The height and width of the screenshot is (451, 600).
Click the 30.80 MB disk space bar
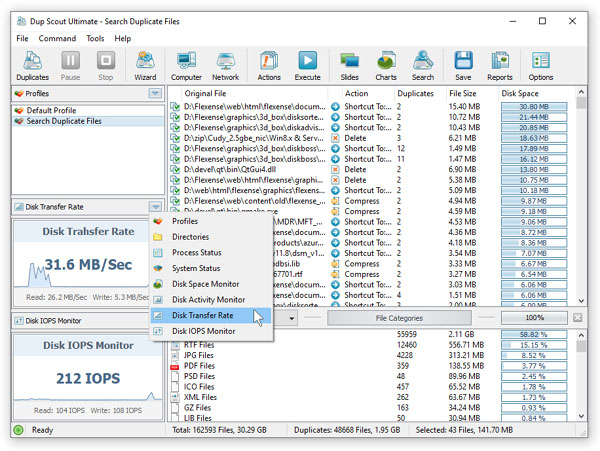pyautogui.click(x=534, y=107)
